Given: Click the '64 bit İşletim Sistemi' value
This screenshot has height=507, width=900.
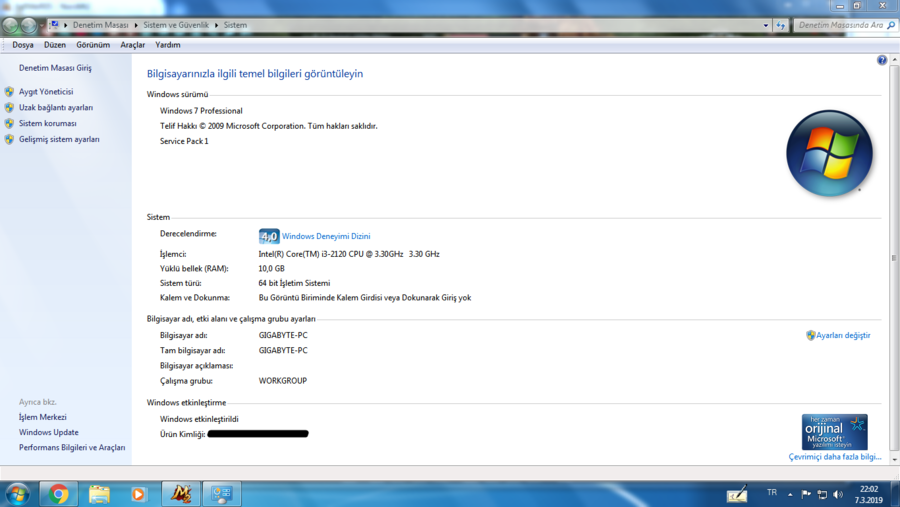Looking at the screenshot, I should pyautogui.click(x=294, y=283).
